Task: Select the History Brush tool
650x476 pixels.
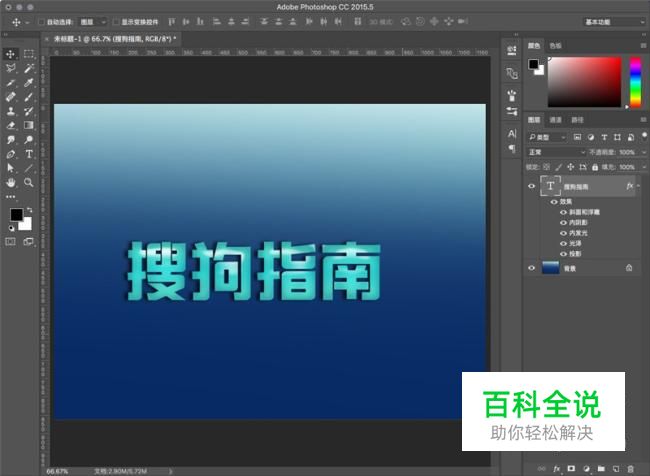Action: click(29, 111)
